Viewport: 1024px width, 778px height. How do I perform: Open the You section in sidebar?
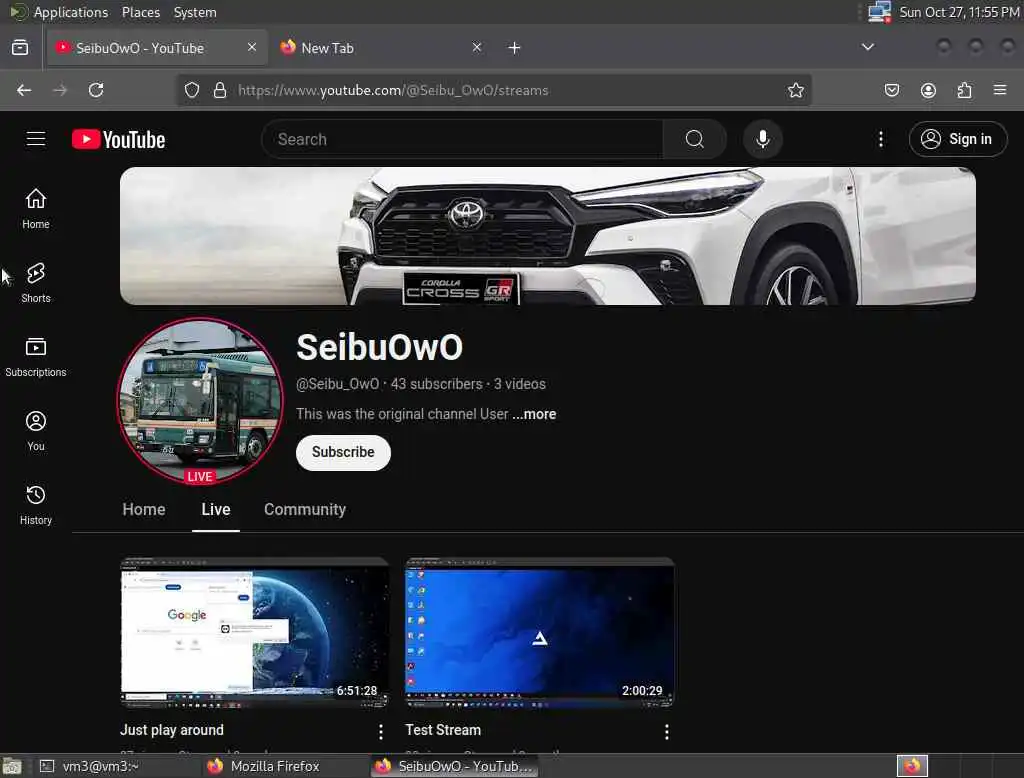(36, 430)
